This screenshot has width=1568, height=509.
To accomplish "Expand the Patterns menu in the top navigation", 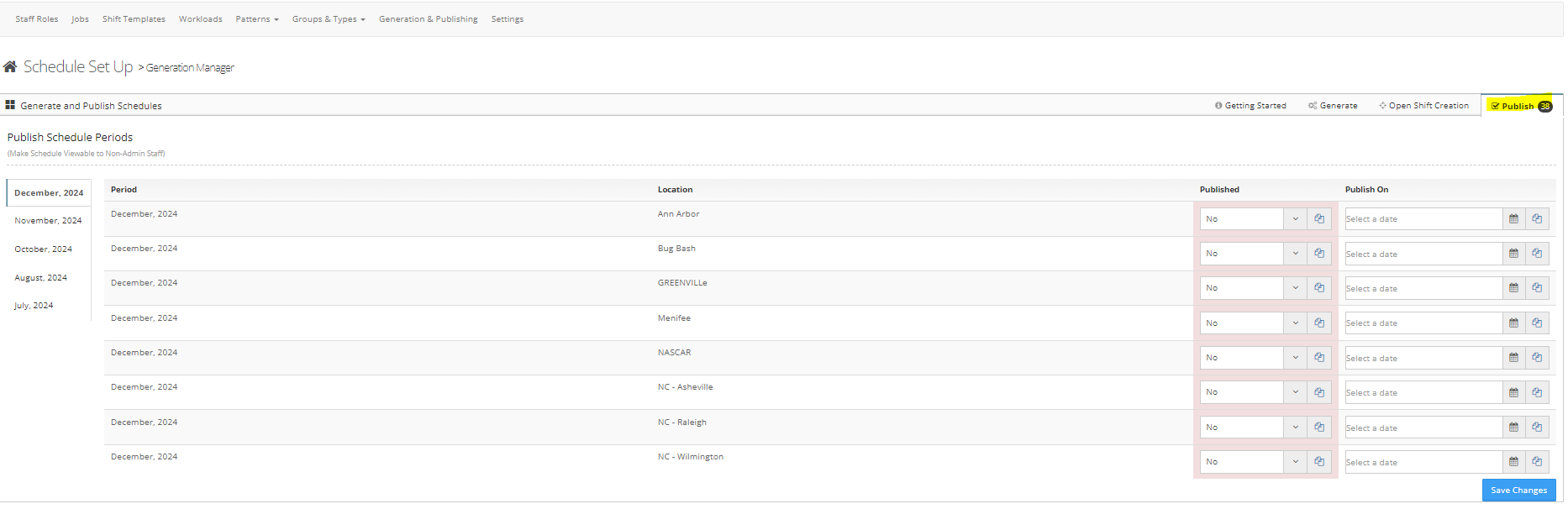I will tap(256, 19).
